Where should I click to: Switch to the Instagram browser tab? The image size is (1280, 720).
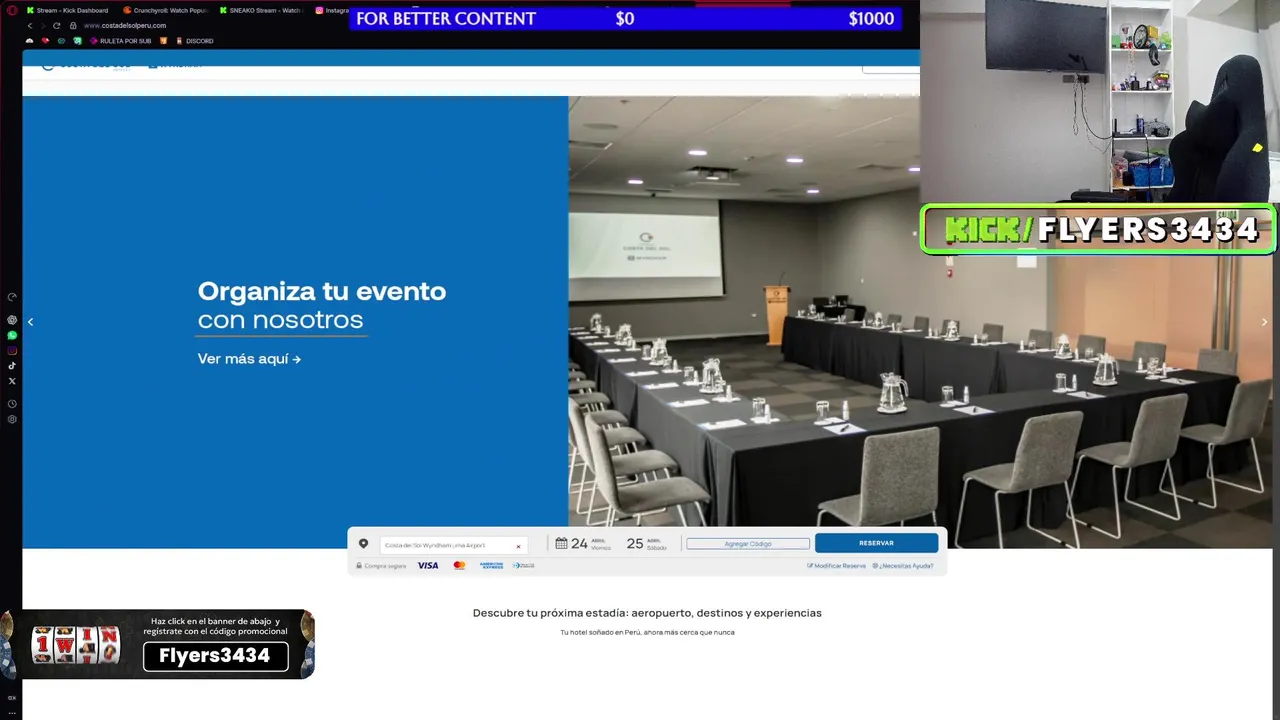pos(332,10)
